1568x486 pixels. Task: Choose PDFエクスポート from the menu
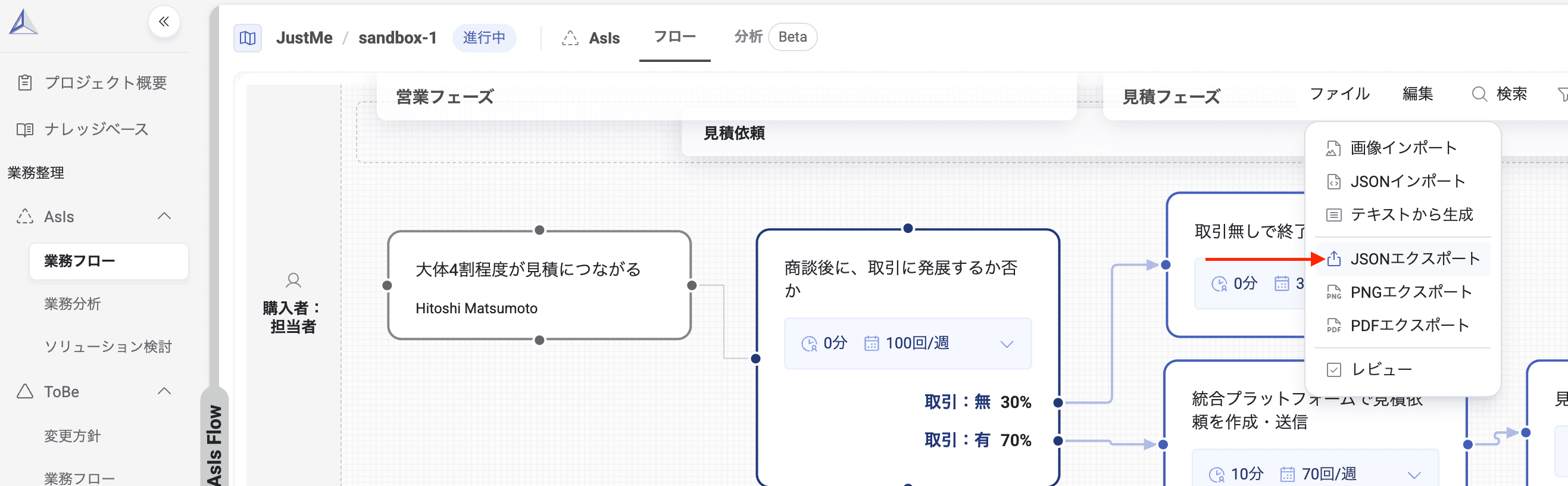pyautogui.click(x=1403, y=326)
